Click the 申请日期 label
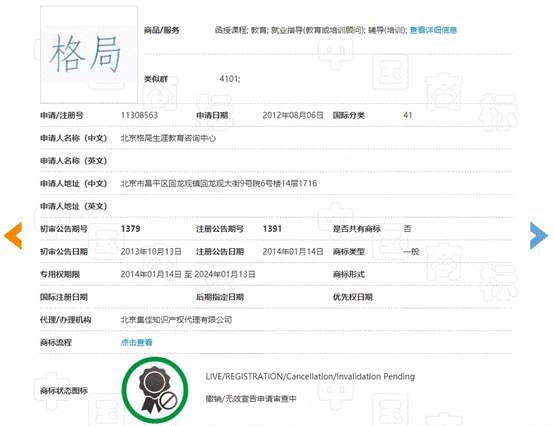Viewport: 553px width, 426px height. point(212,115)
